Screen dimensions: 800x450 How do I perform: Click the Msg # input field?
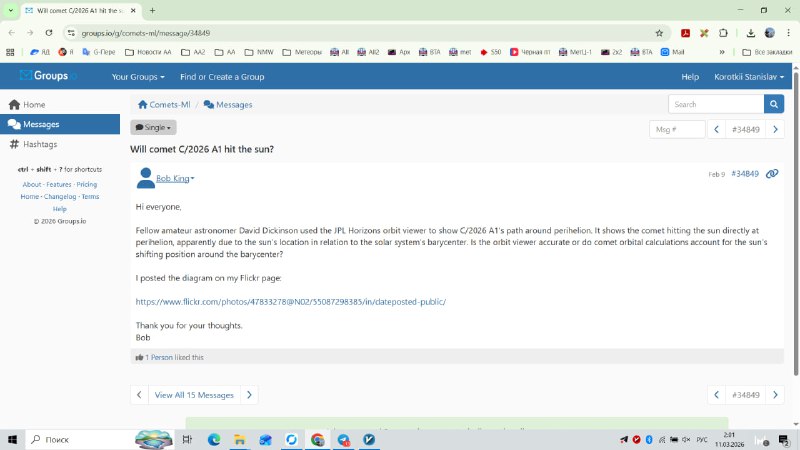[x=677, y=130]
